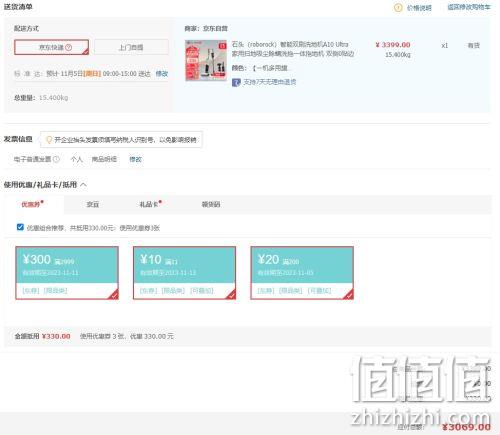Click help icon beside 电子普通发票
Image resolution: width=500 pixels, height=435 pixels.
coord(56,159)
